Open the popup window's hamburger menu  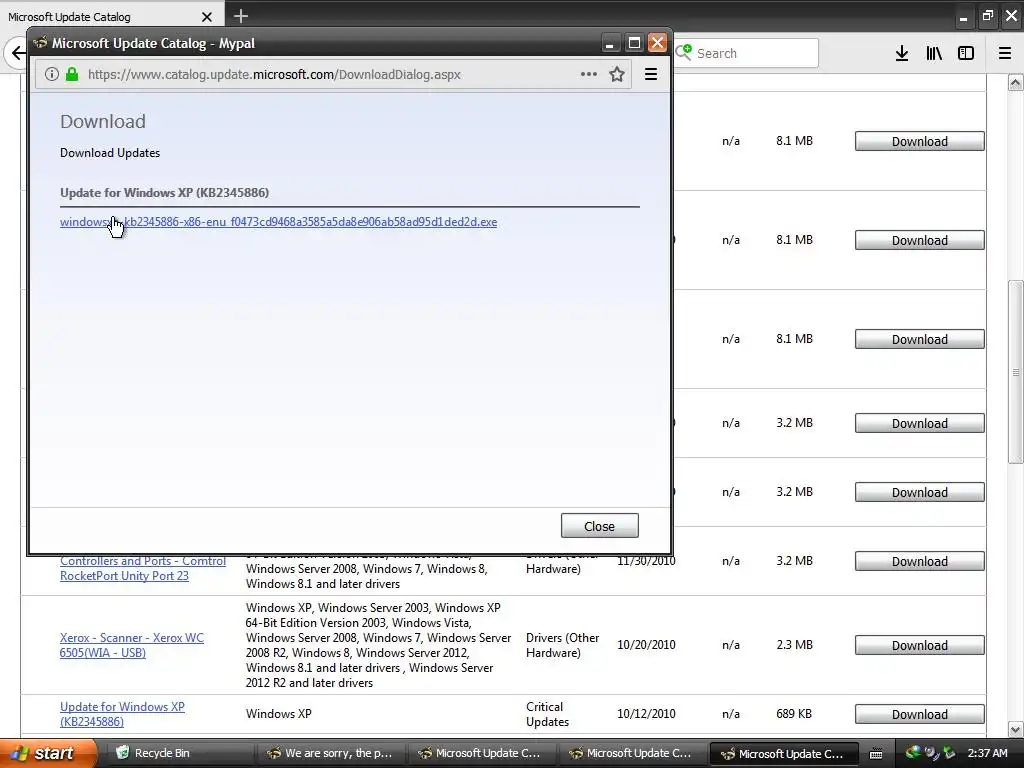pos(650,74)
